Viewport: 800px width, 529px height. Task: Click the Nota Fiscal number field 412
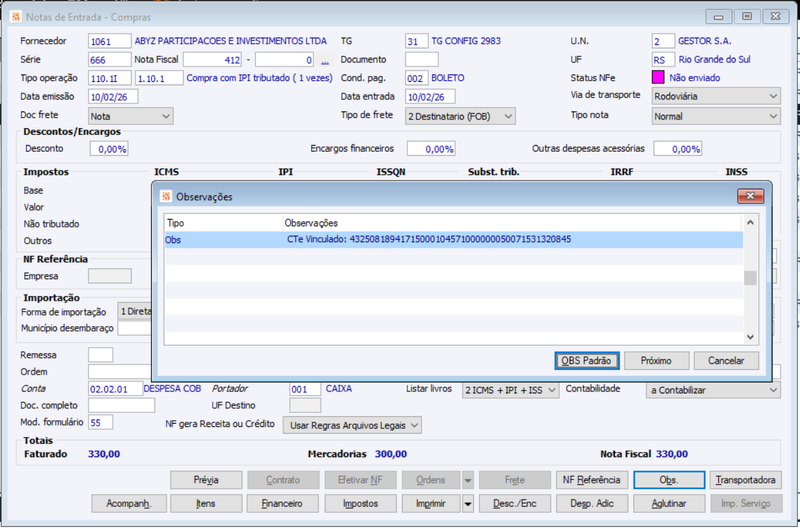[x=212, y=60]
